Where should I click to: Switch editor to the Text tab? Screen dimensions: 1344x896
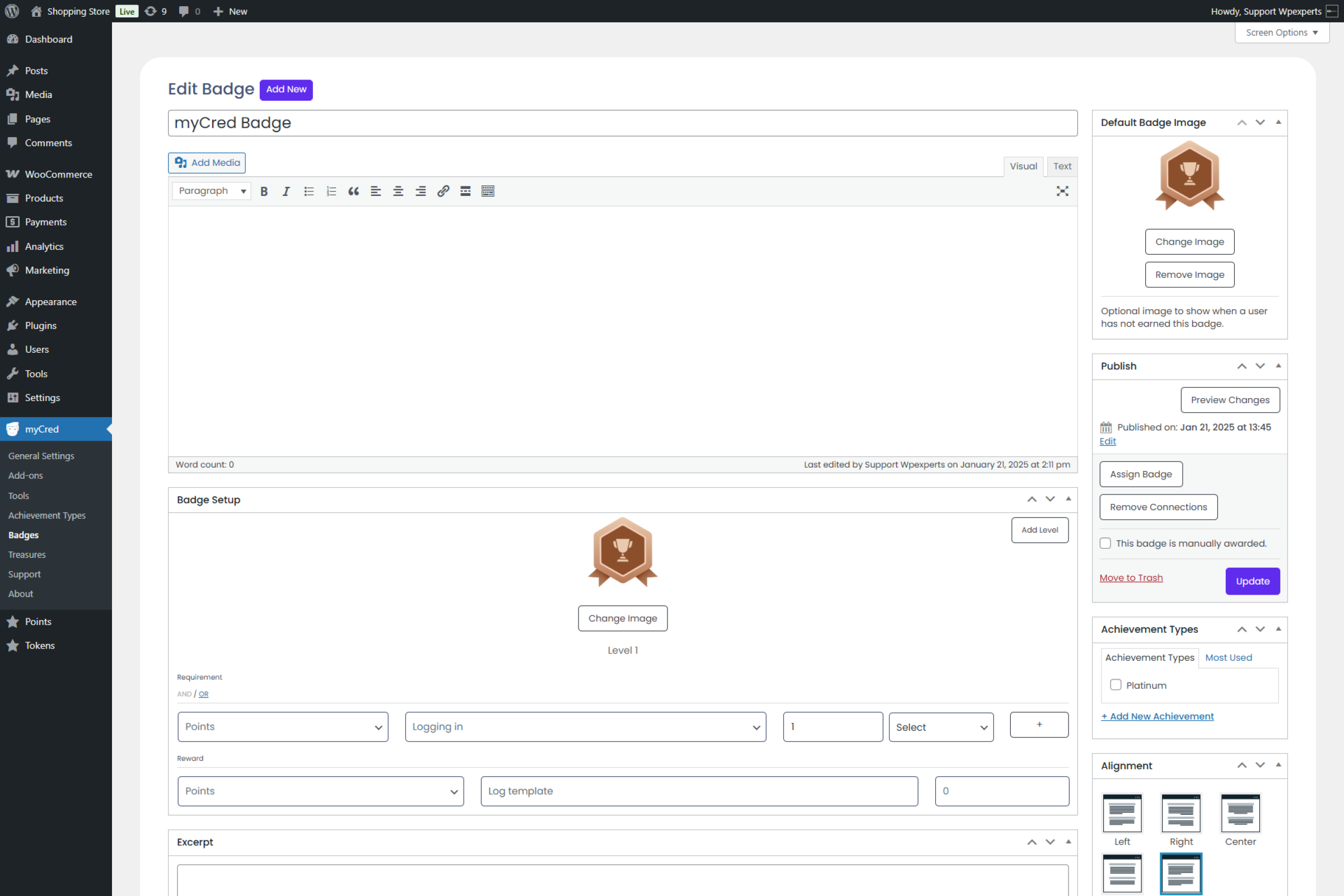tap(1062, 166)
